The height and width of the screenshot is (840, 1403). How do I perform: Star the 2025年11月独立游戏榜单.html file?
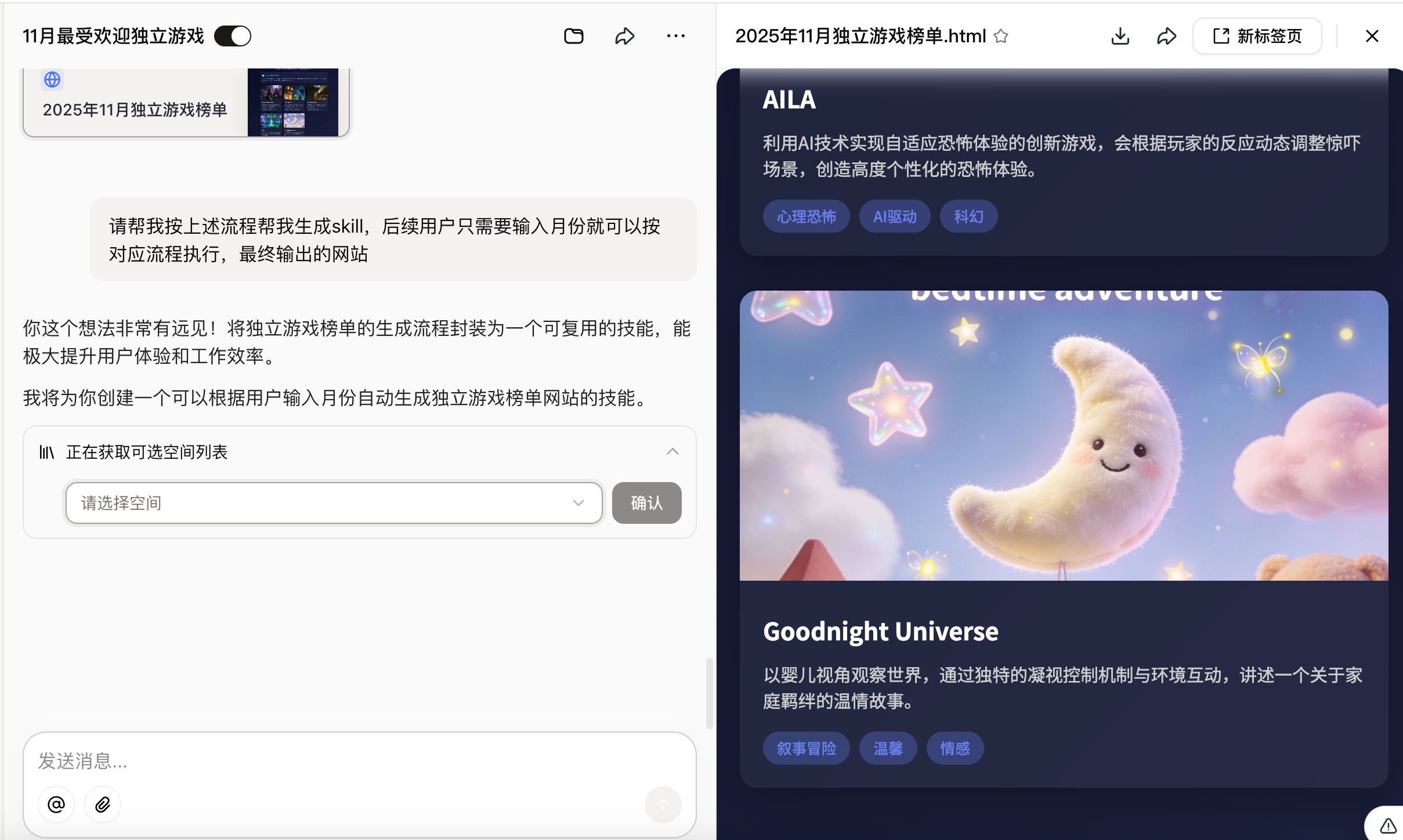[1001, 36]
